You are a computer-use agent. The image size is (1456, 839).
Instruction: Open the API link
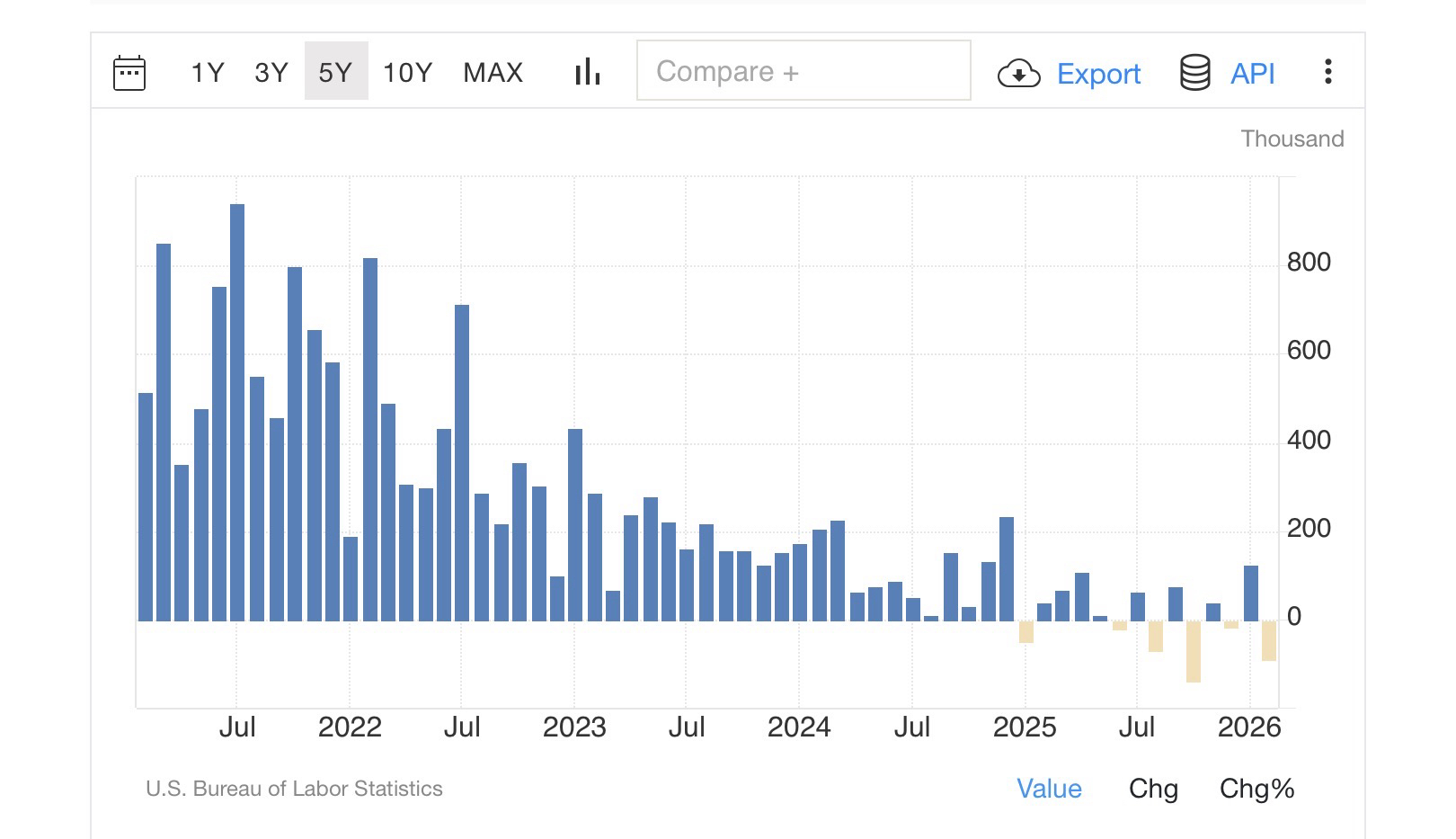pyautogui.click(x=1252, y=74)
